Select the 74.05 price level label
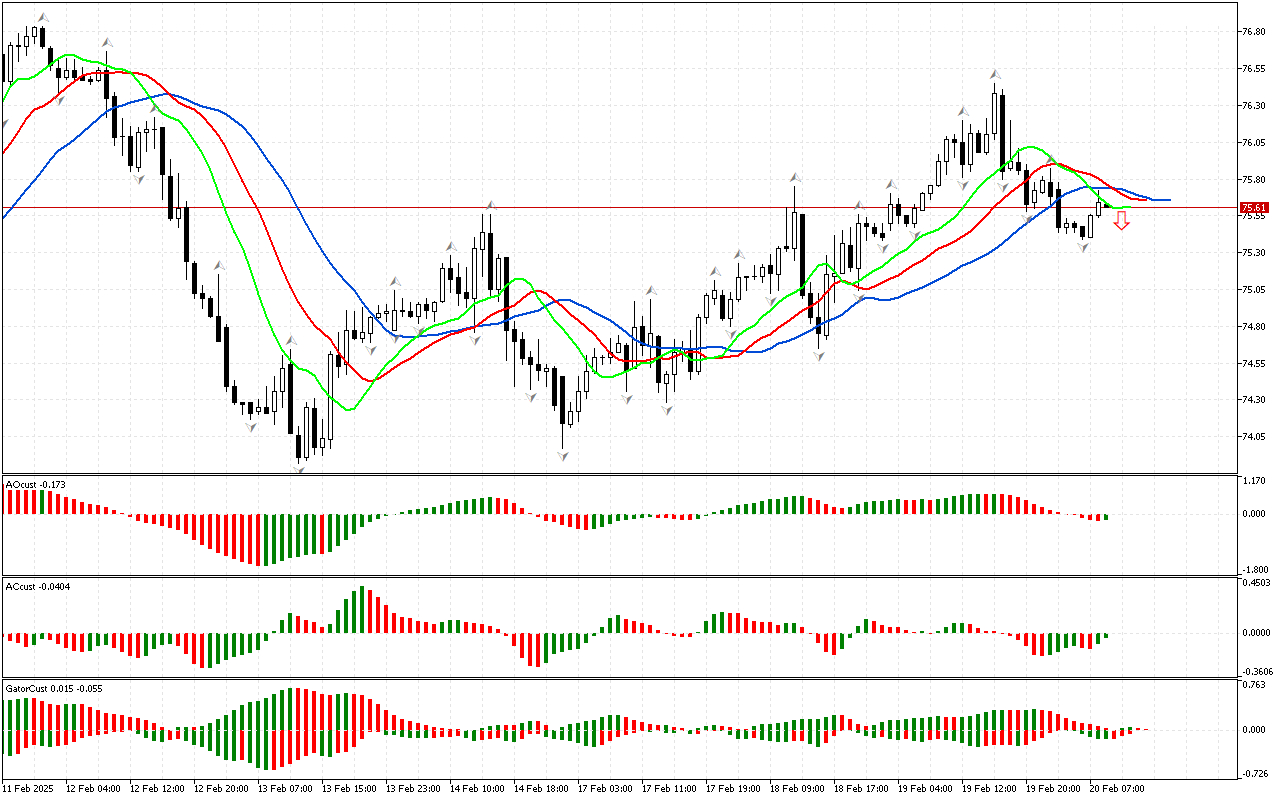The image size is (1280, 800). (1253, 437)
